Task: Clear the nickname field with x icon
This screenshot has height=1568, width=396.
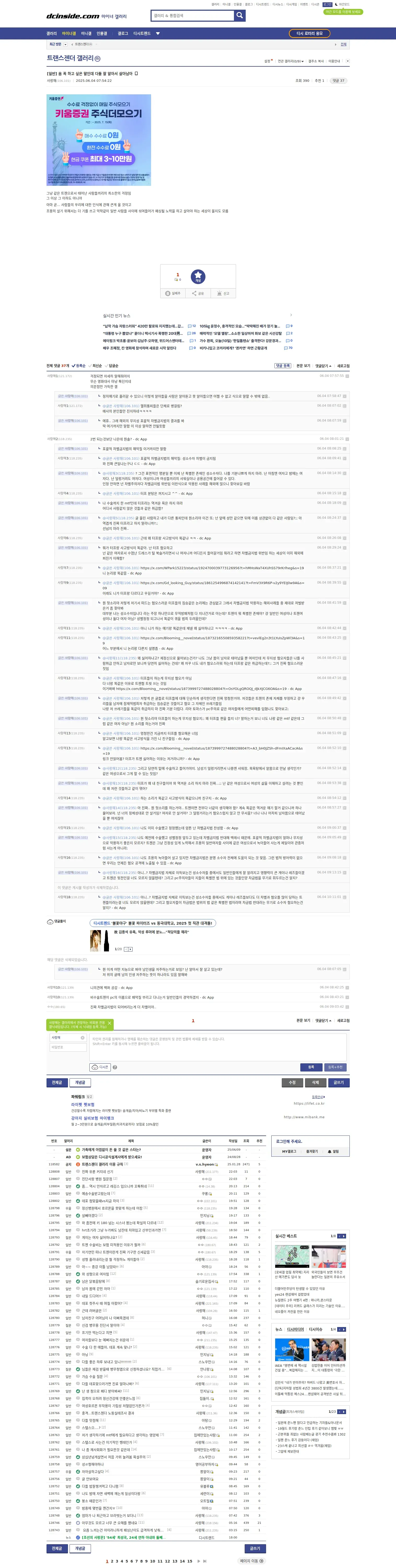Action: tap(82, 1038)
